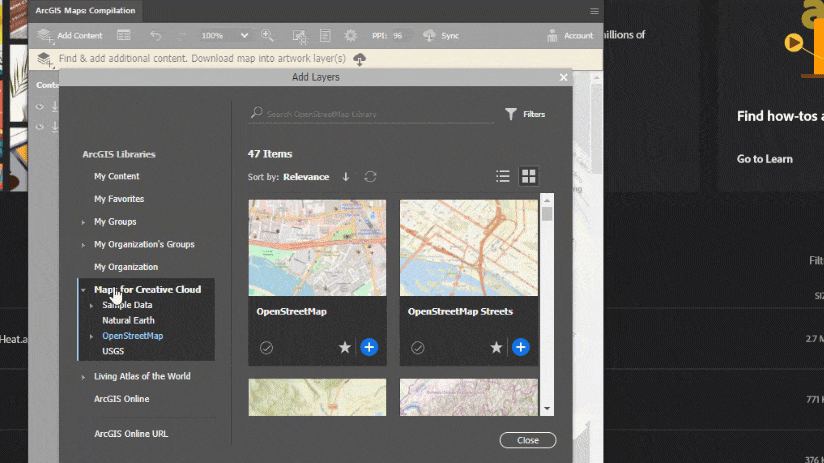
Task: Select ArcGIS Online library
Action: pos(121,399)
